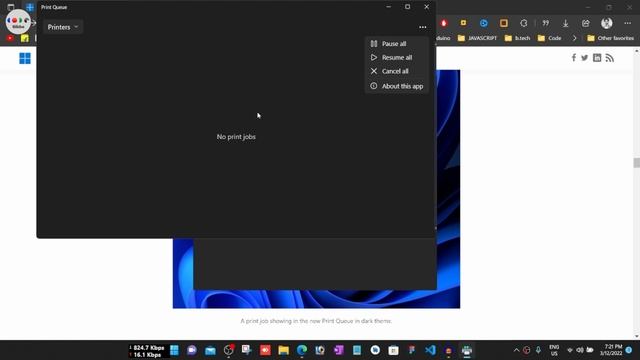Screen dimensions: 640x360
Task: Click the microphone icon in system tray
Action: [538, 350]
